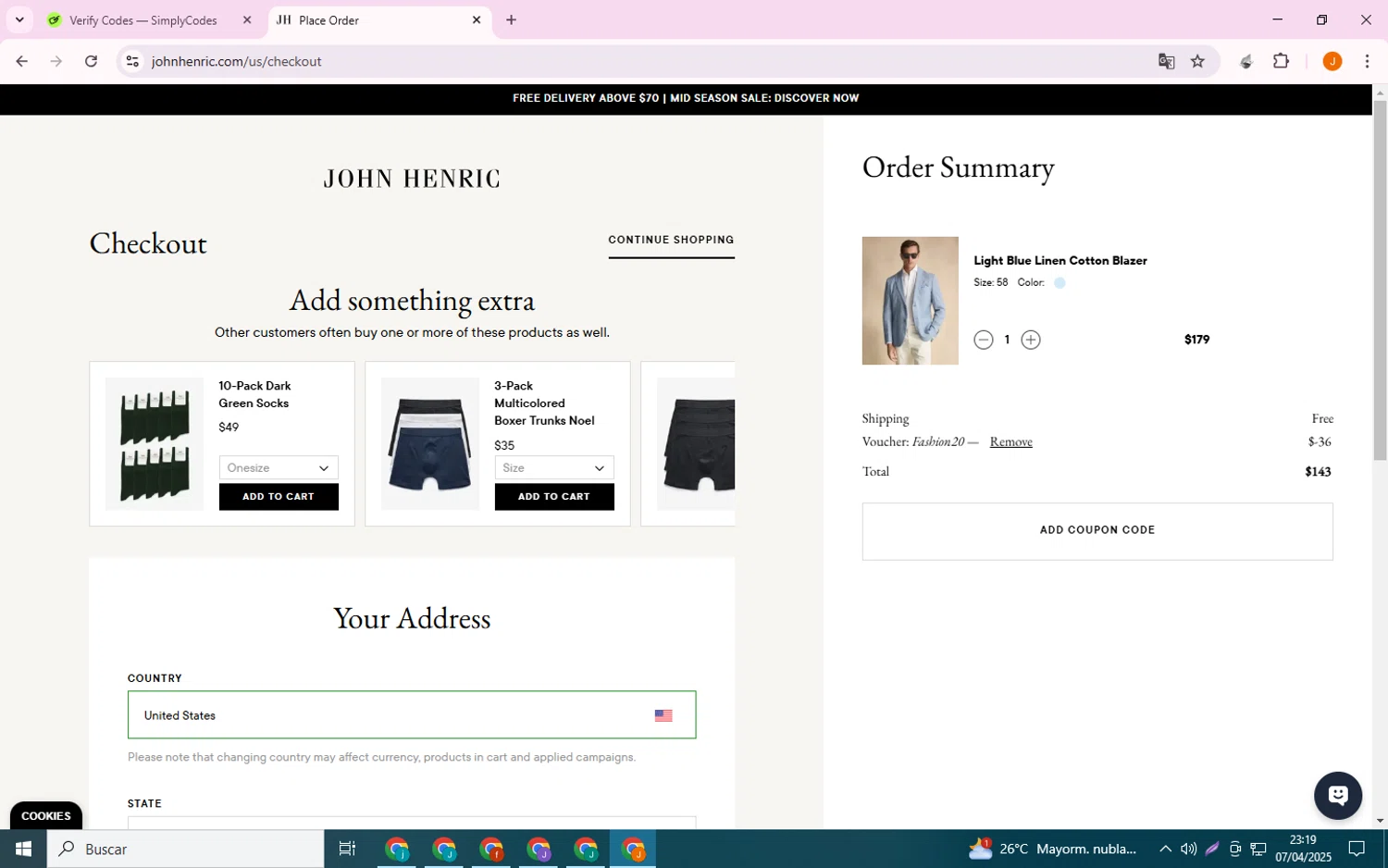This screenshot has height=868, width=1388.
Task: Click the black boxer trunks thumbnail
Action: click(696, 444)
